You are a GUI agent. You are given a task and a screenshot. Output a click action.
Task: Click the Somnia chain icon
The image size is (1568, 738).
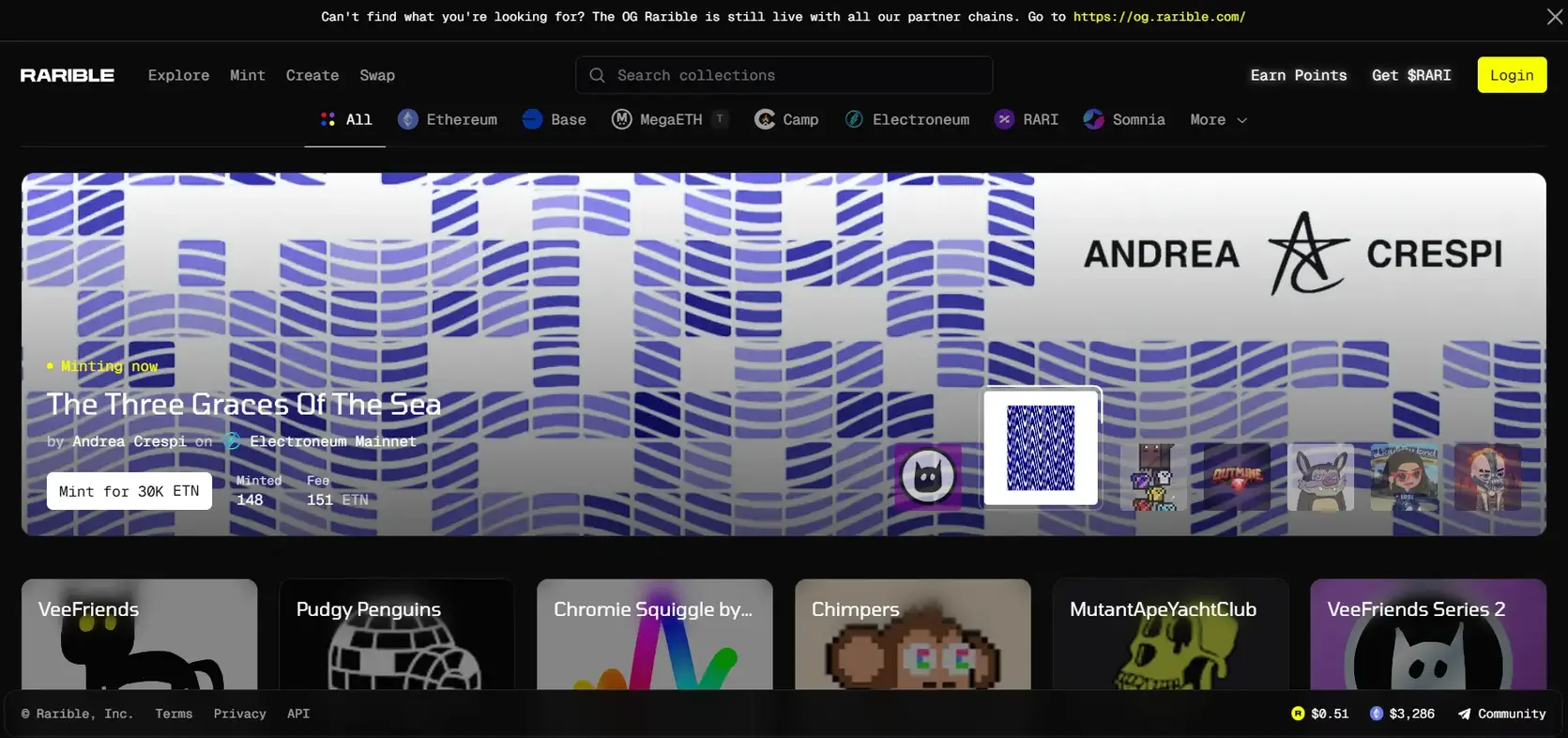pyautogui.click(x=1093, y=119)
